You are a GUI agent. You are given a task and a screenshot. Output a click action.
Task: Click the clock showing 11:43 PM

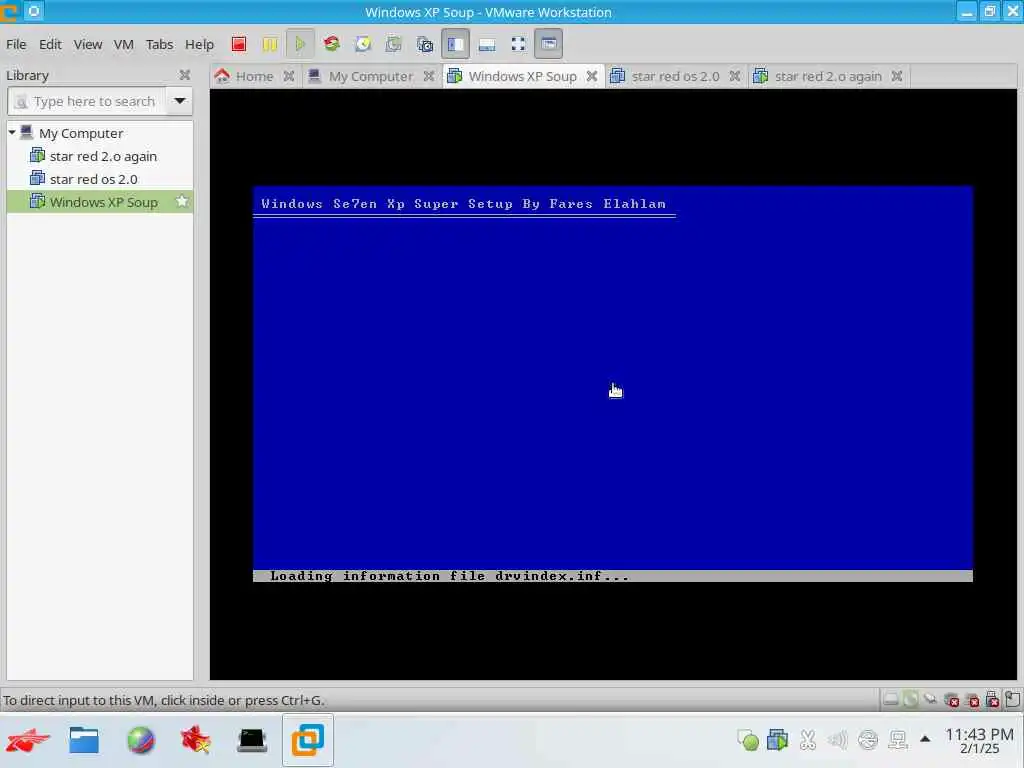tap(979, 741)
